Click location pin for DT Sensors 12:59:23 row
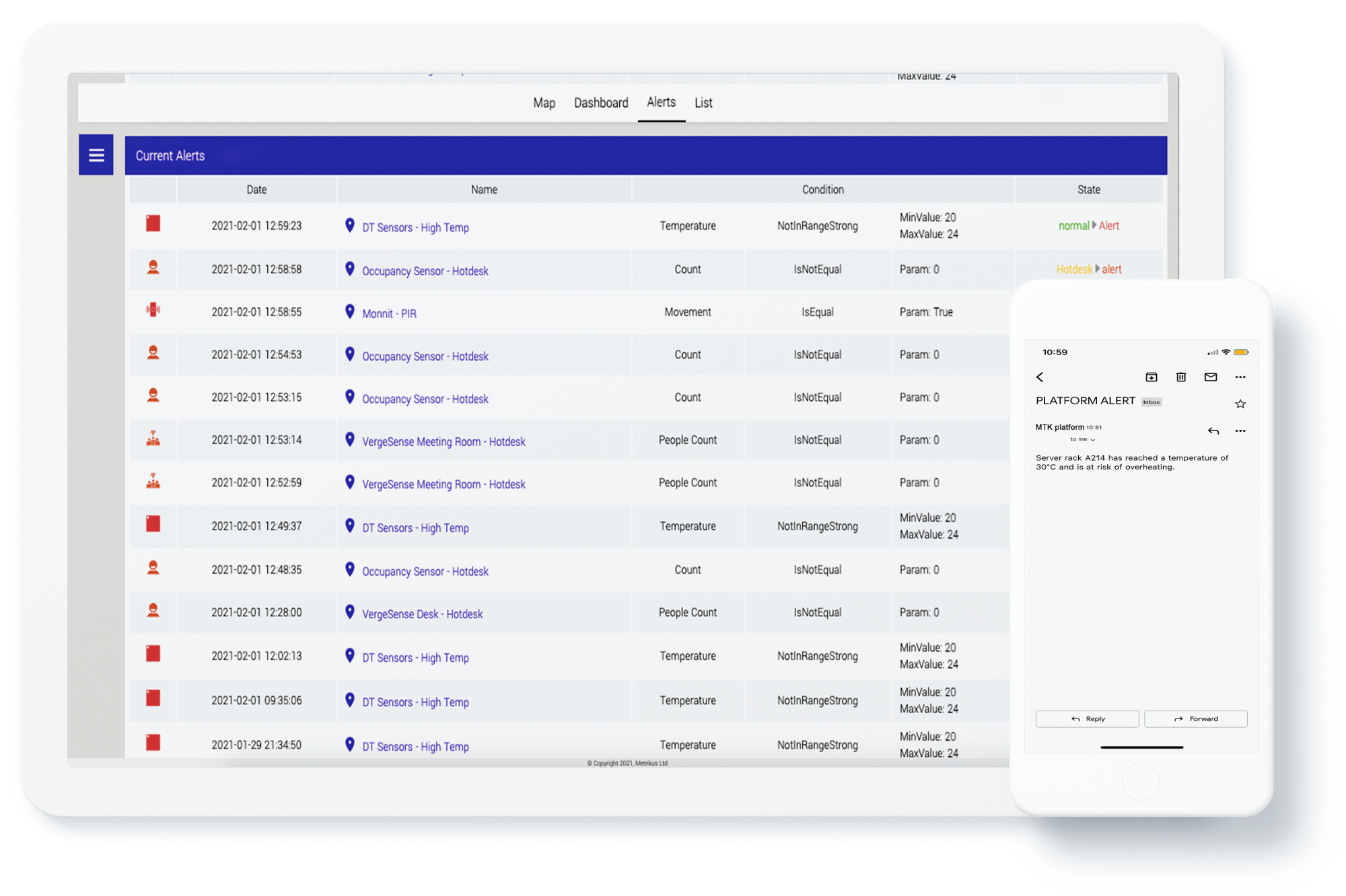Viewport: 1346px width, 896px height. pyautogui.click(x=349, y=225)
